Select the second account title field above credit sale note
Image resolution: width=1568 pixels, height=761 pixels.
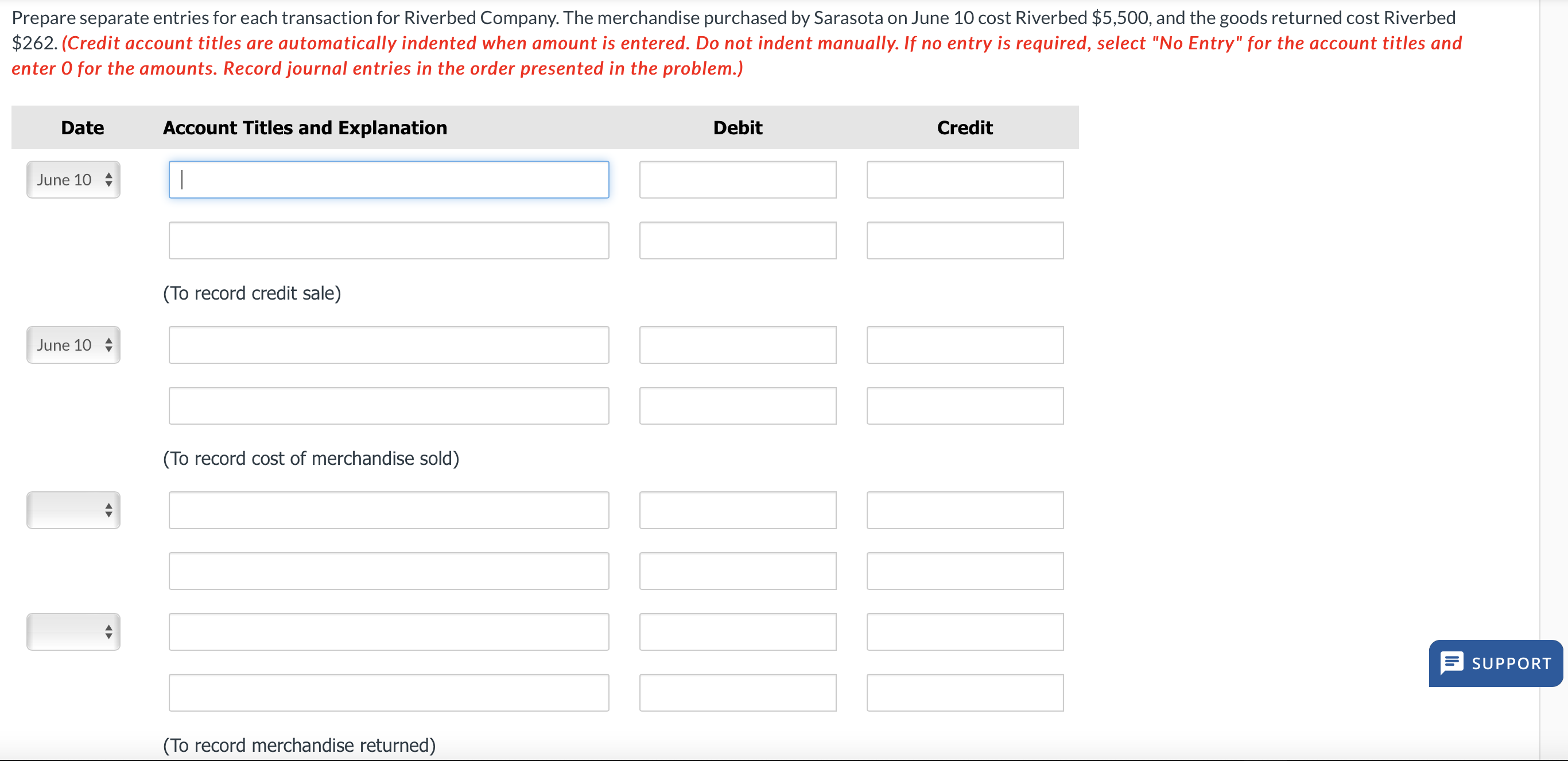[x=389, y=240]
